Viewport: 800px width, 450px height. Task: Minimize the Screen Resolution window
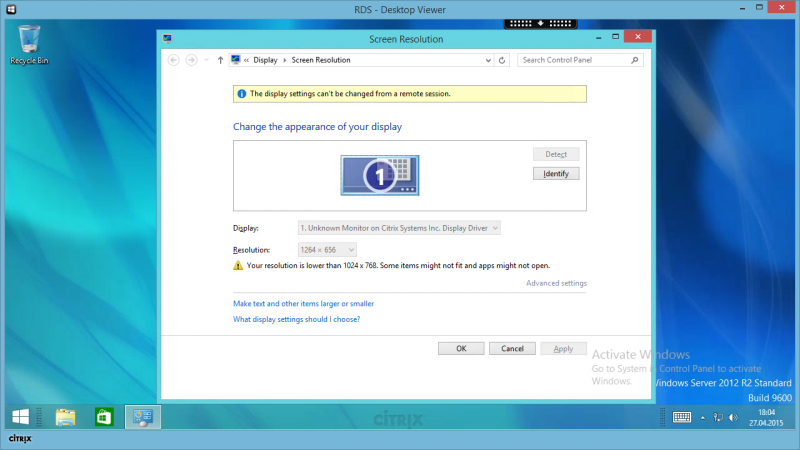click(x=598, y=37)
